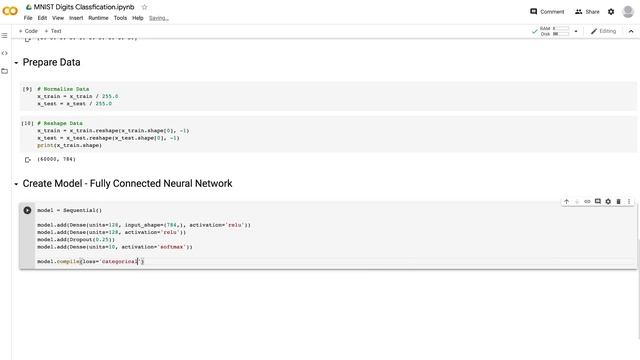This screenshot has height=360, width=640.
Task: Open the File menu
Action: click(x=28, y=18)
